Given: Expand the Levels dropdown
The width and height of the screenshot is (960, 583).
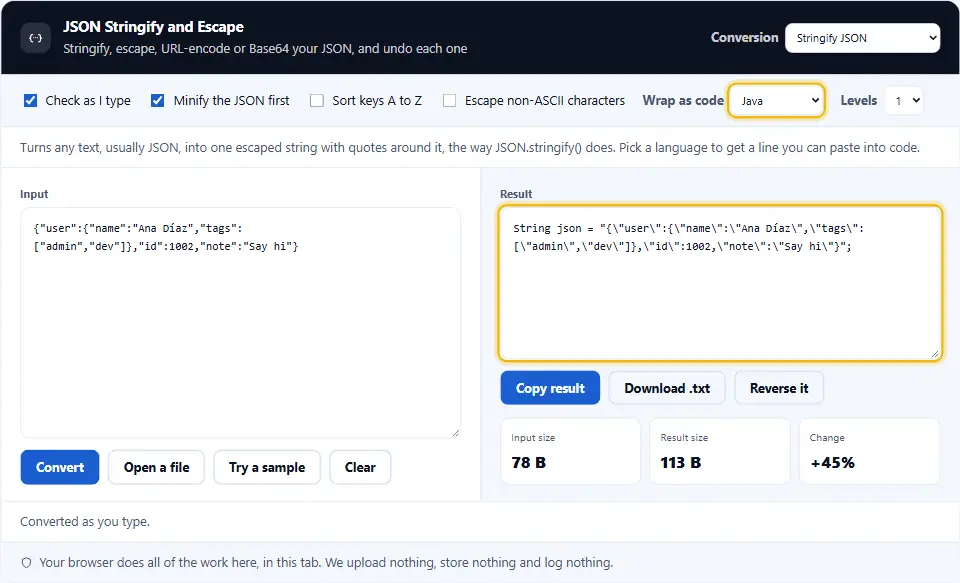Looking at the screenshot, I should click(904, 100).
